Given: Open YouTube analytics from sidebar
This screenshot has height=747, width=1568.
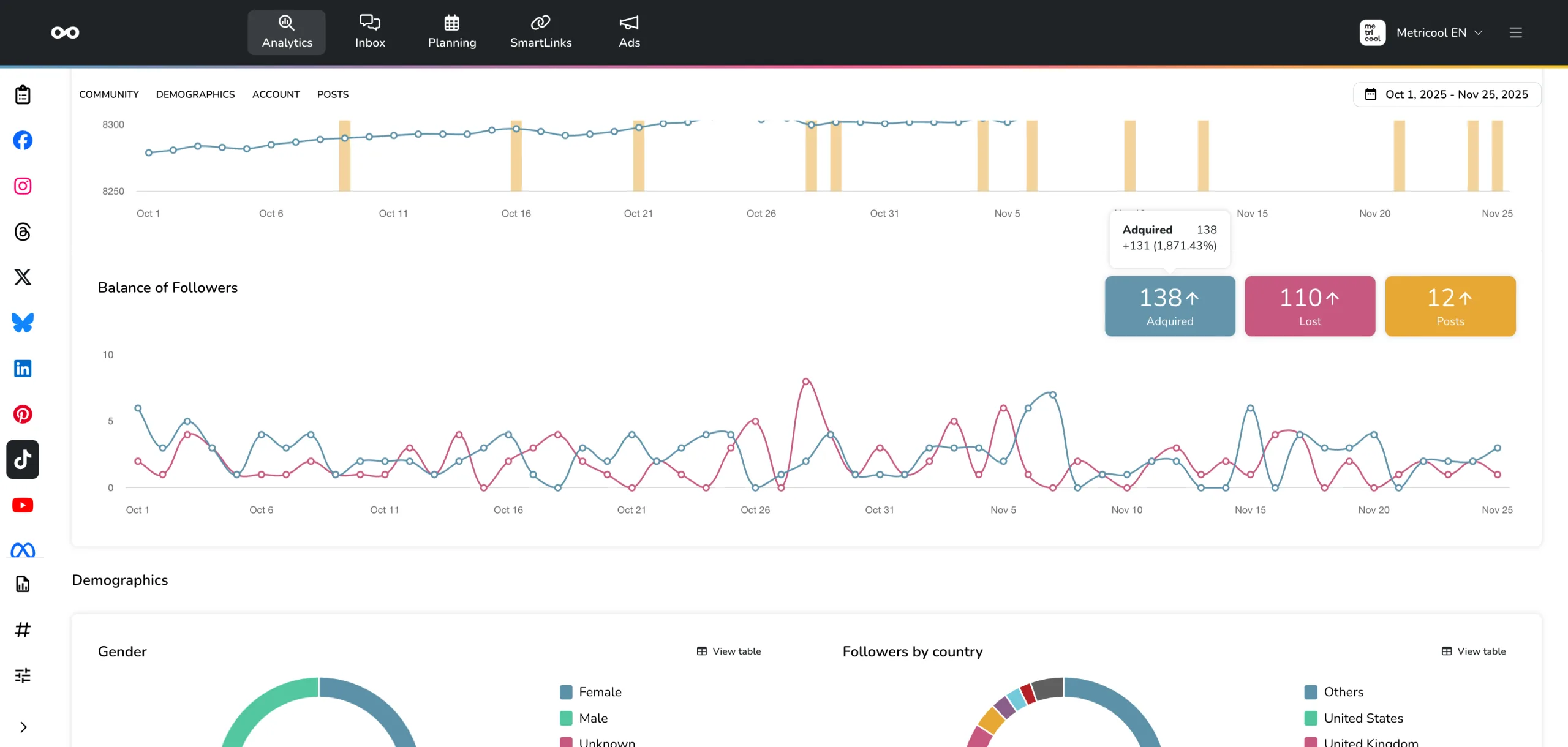Looking at the screenshot, I should 23,505.
